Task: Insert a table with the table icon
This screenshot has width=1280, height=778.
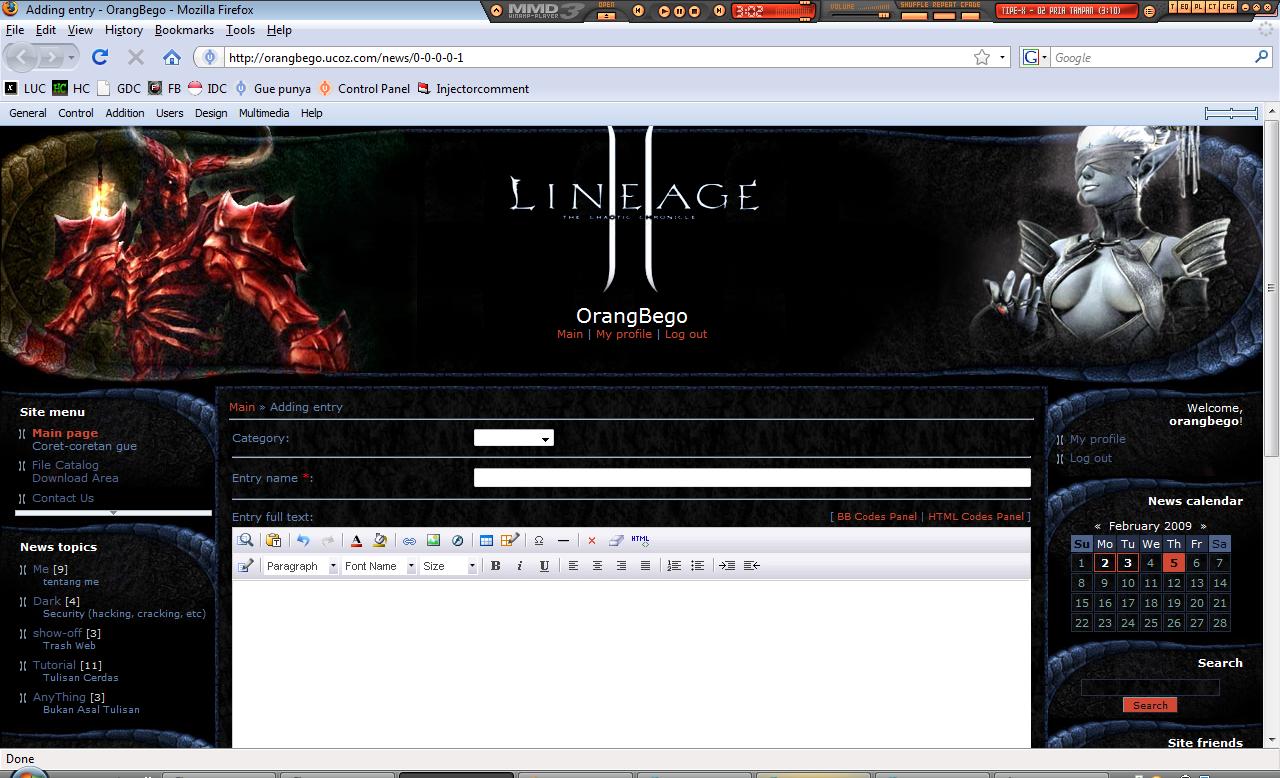Action: (486, 540)
